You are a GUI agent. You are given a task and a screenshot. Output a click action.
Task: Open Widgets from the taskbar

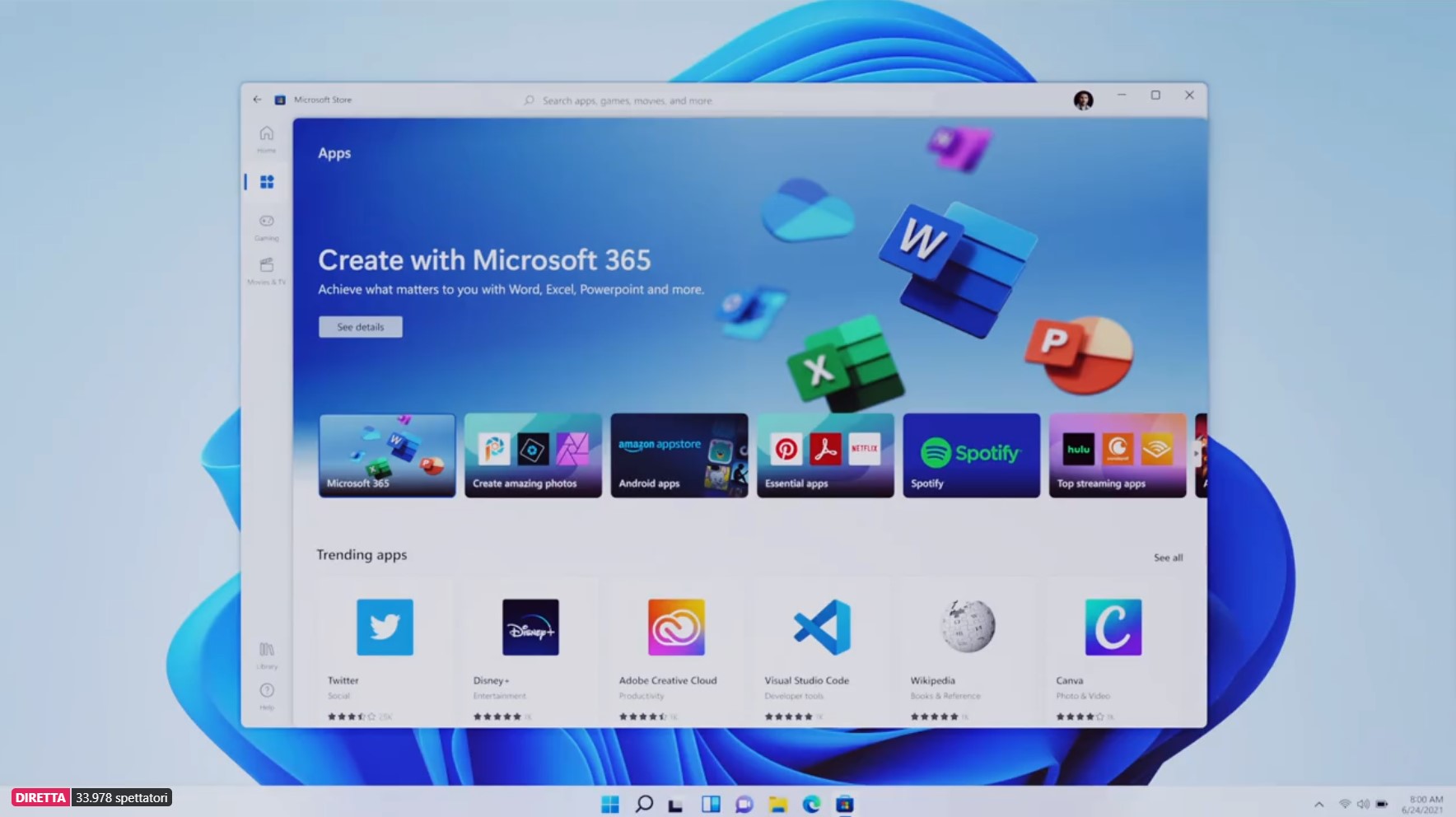tap(711, 804)
